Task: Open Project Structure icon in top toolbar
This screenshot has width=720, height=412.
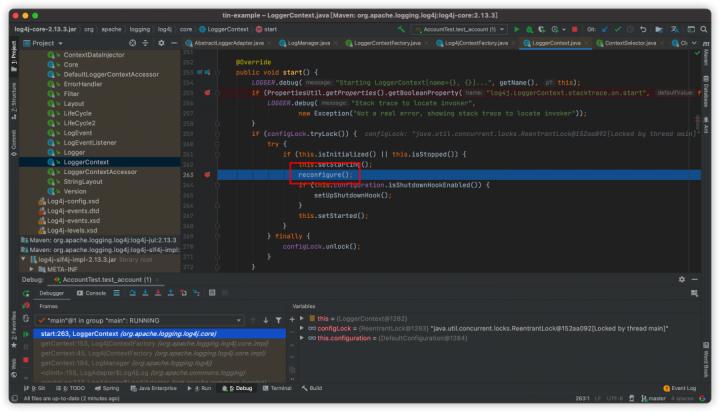Action: click(659, 29)
